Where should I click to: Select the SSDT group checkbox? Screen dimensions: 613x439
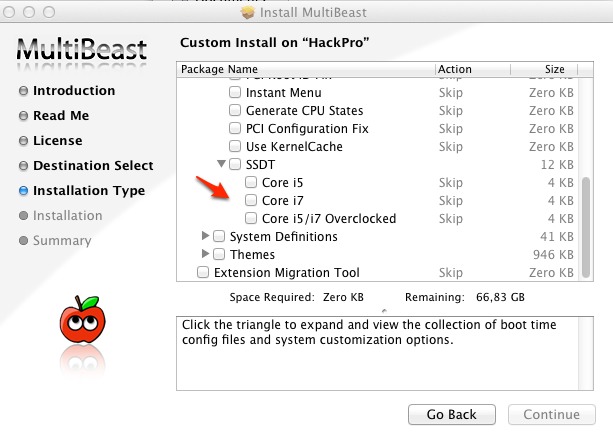tap(235, 164)
